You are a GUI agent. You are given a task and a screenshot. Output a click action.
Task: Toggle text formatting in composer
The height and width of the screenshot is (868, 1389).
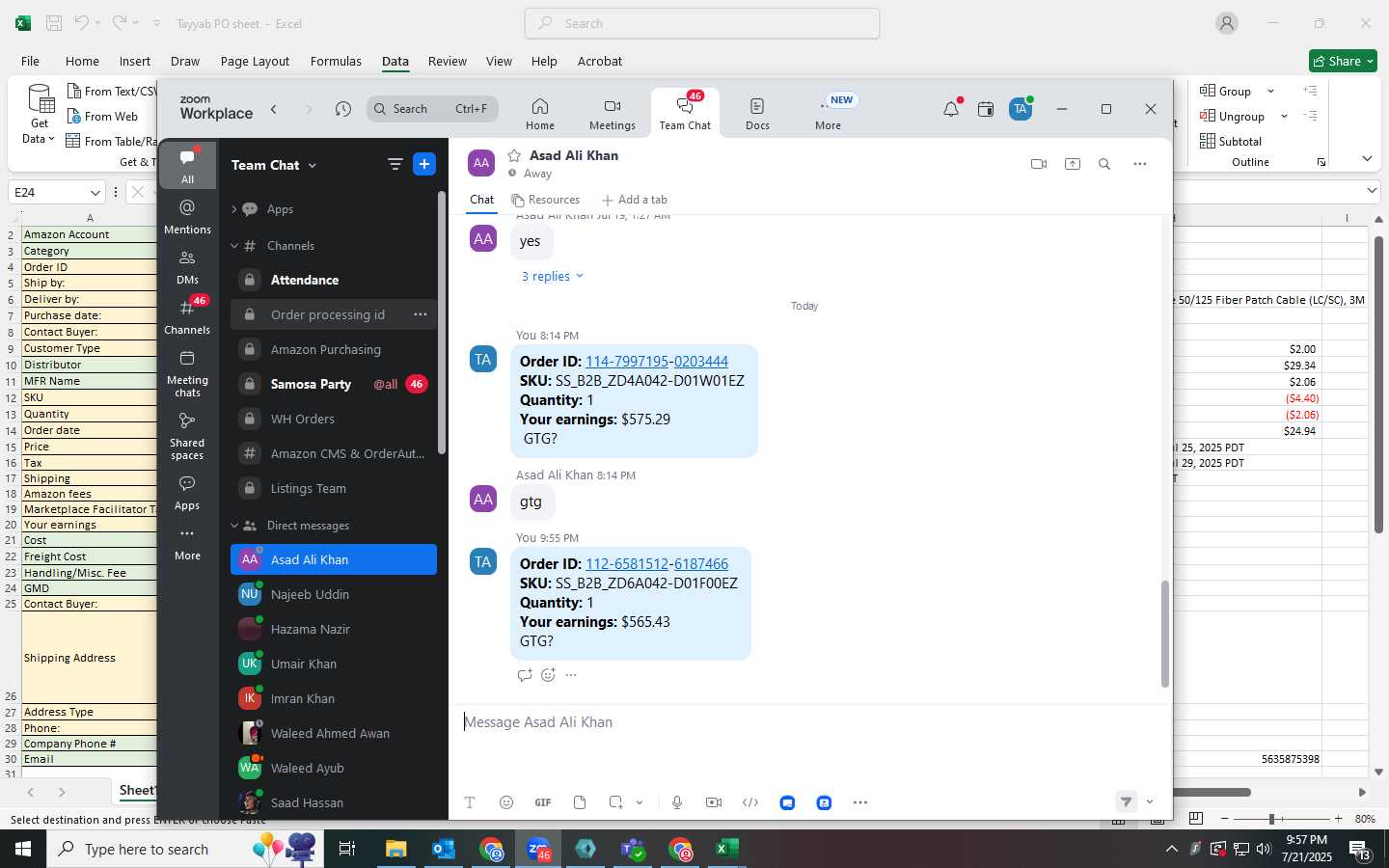[470, 802]
